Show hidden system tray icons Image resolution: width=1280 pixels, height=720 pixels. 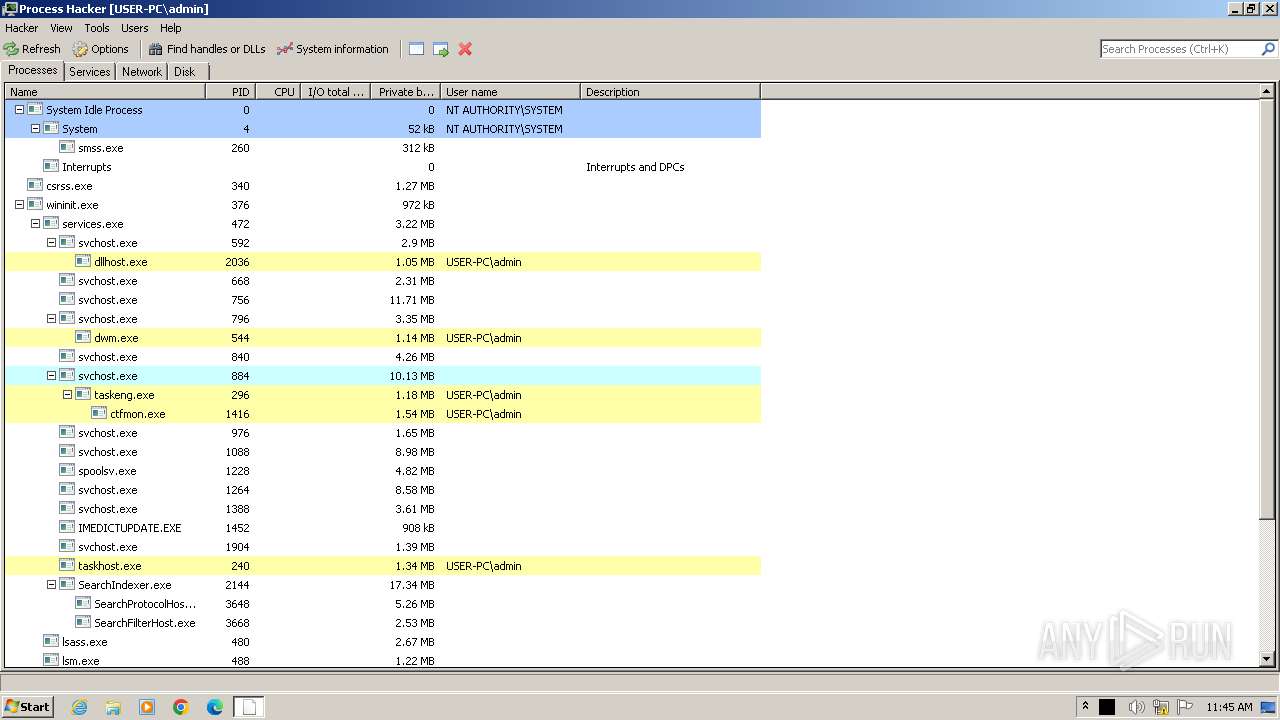click(1085, 706)
